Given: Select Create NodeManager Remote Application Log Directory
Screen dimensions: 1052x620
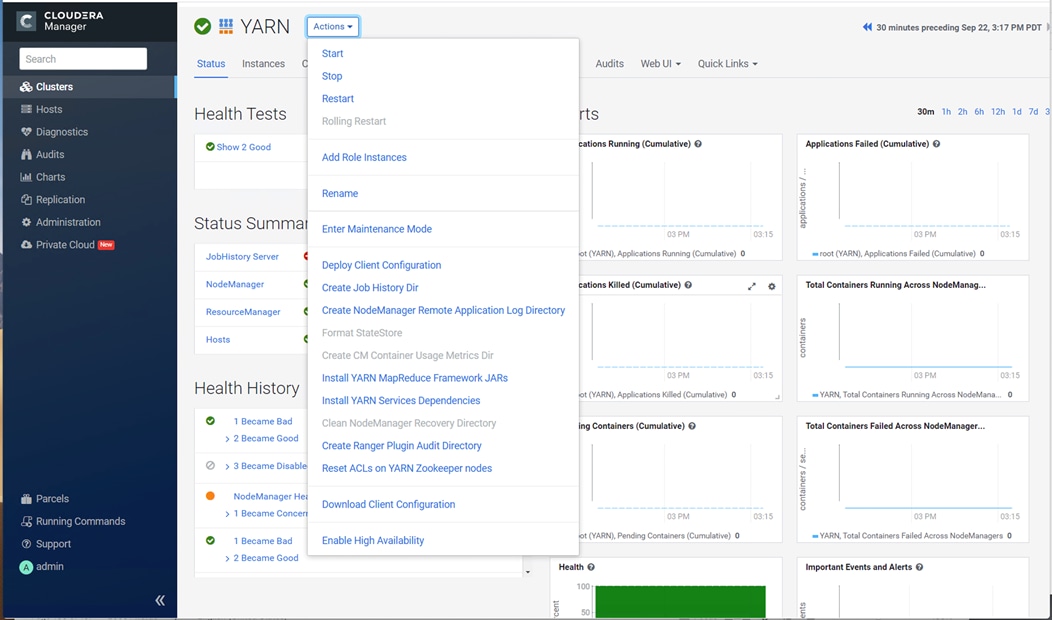Looking at the screenshot, I should point(443,310).
